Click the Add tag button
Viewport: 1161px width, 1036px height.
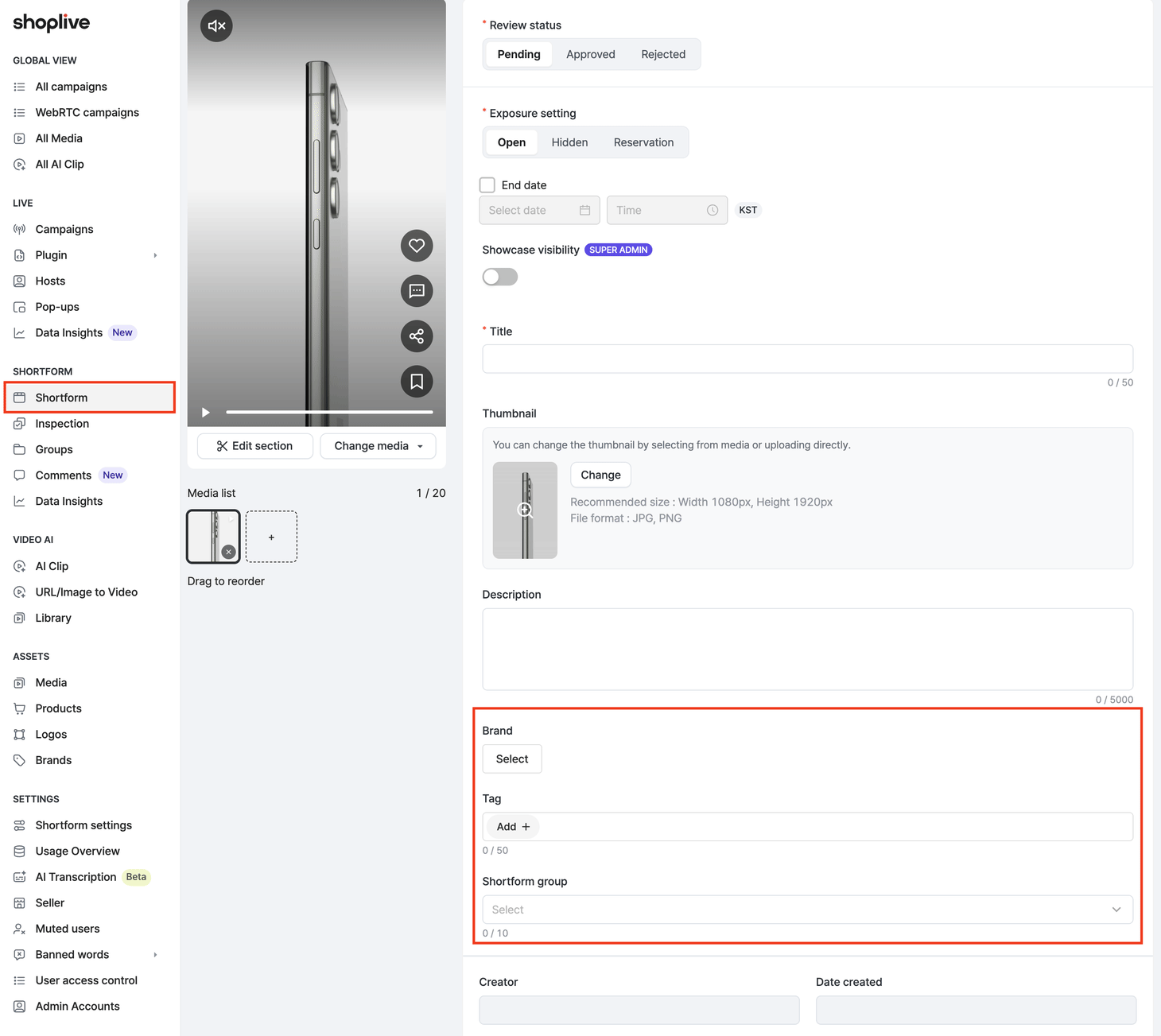pos(513,827)
